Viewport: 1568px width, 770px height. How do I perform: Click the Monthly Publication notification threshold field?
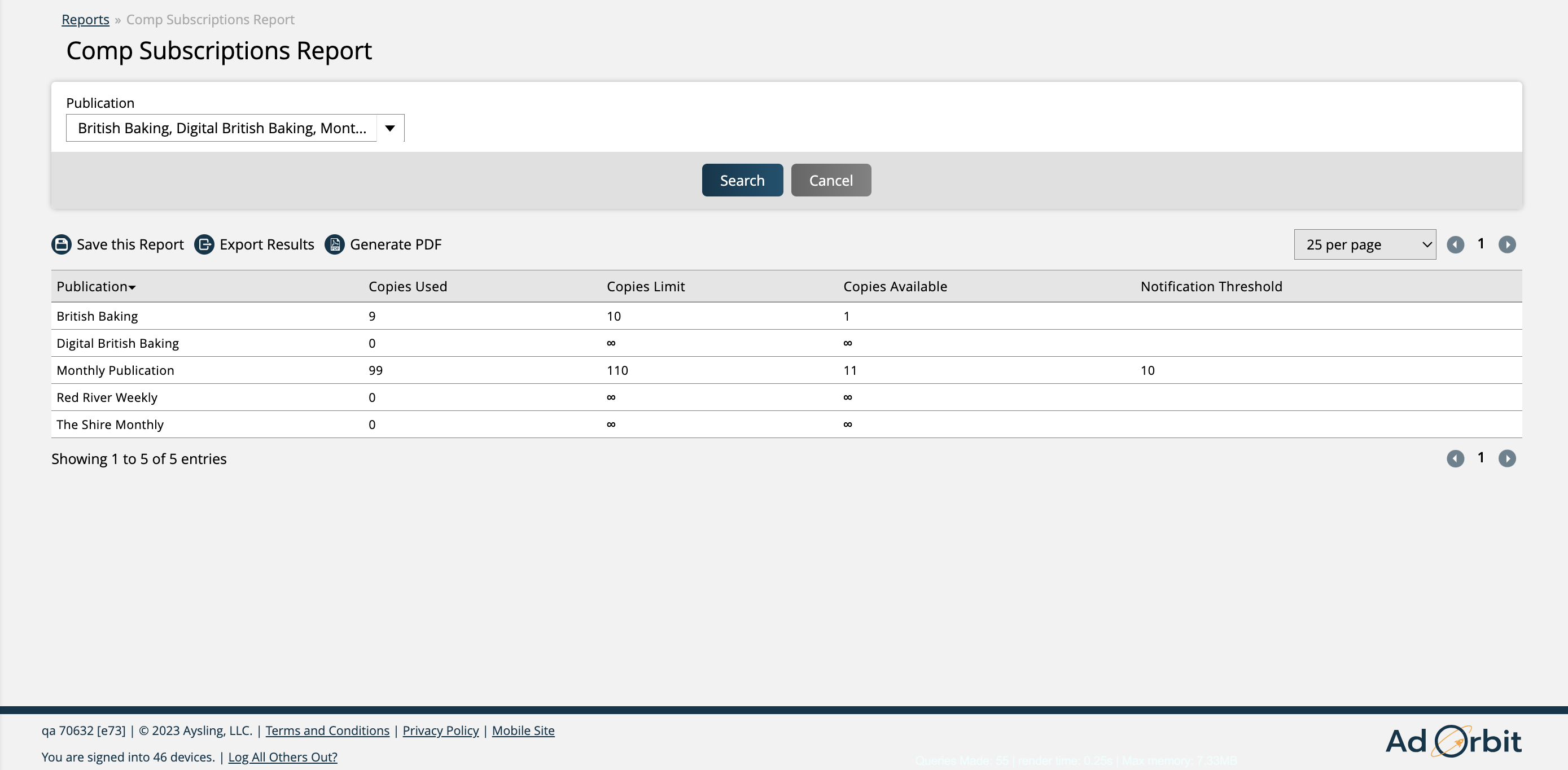pyautogui.click(x=1147, y=369)
